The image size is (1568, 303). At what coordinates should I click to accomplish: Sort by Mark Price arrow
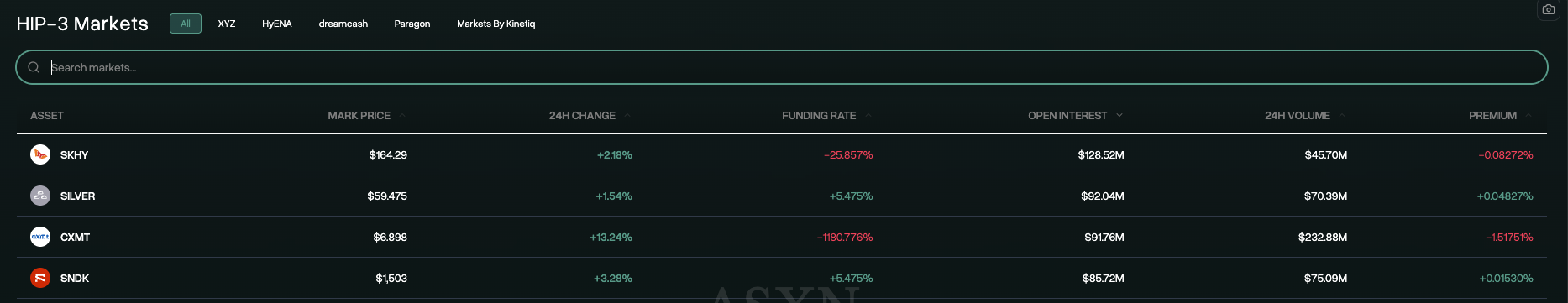pos(402,115)
